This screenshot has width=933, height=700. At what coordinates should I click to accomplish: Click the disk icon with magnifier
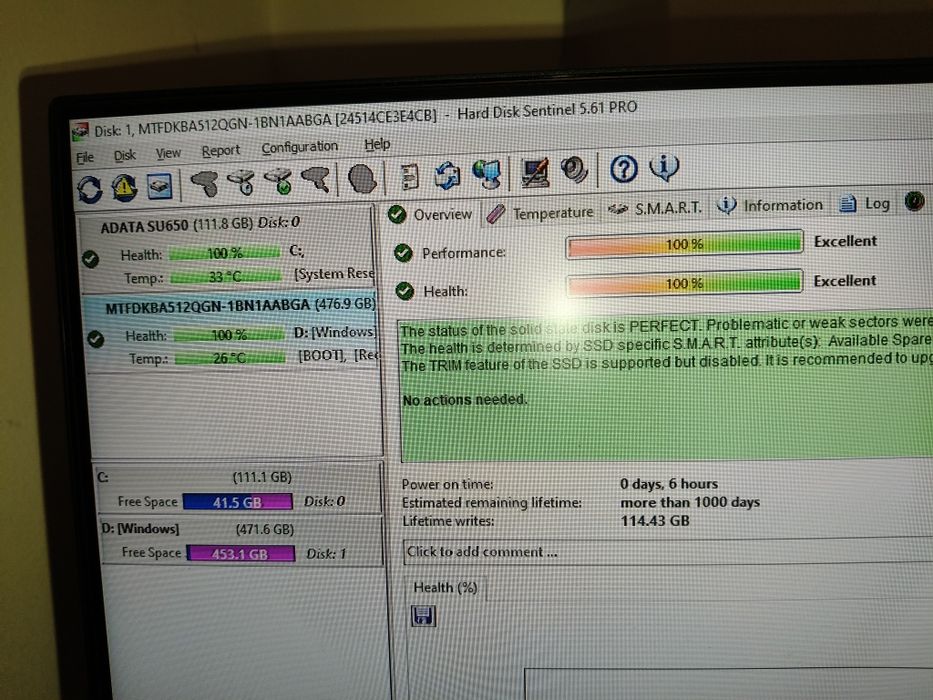coord(316,179)
